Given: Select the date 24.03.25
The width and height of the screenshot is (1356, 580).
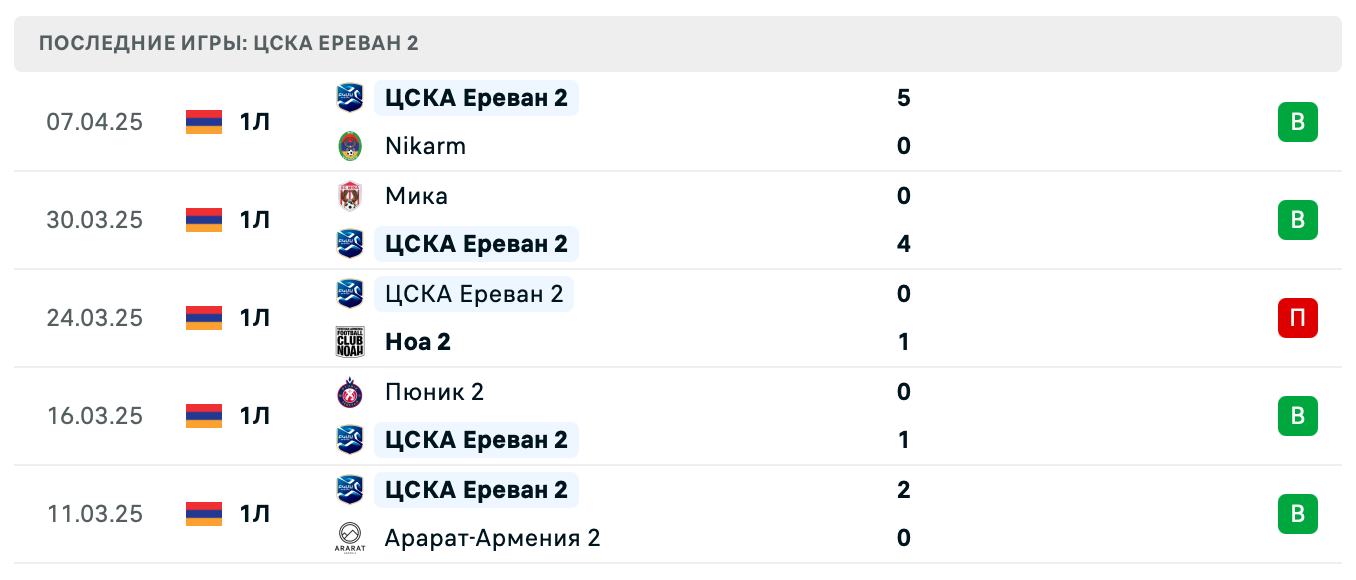Looking at the screenshot, I should point(95,318).
